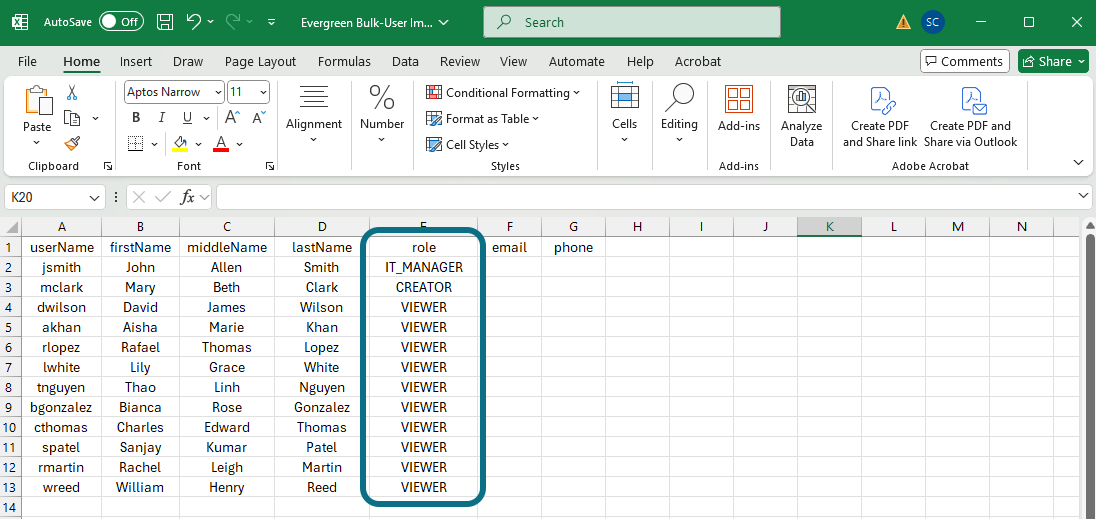This screenshot has width=1096, height=519.
Task: Click Create PDF and Share link
Action: (879, 116)
